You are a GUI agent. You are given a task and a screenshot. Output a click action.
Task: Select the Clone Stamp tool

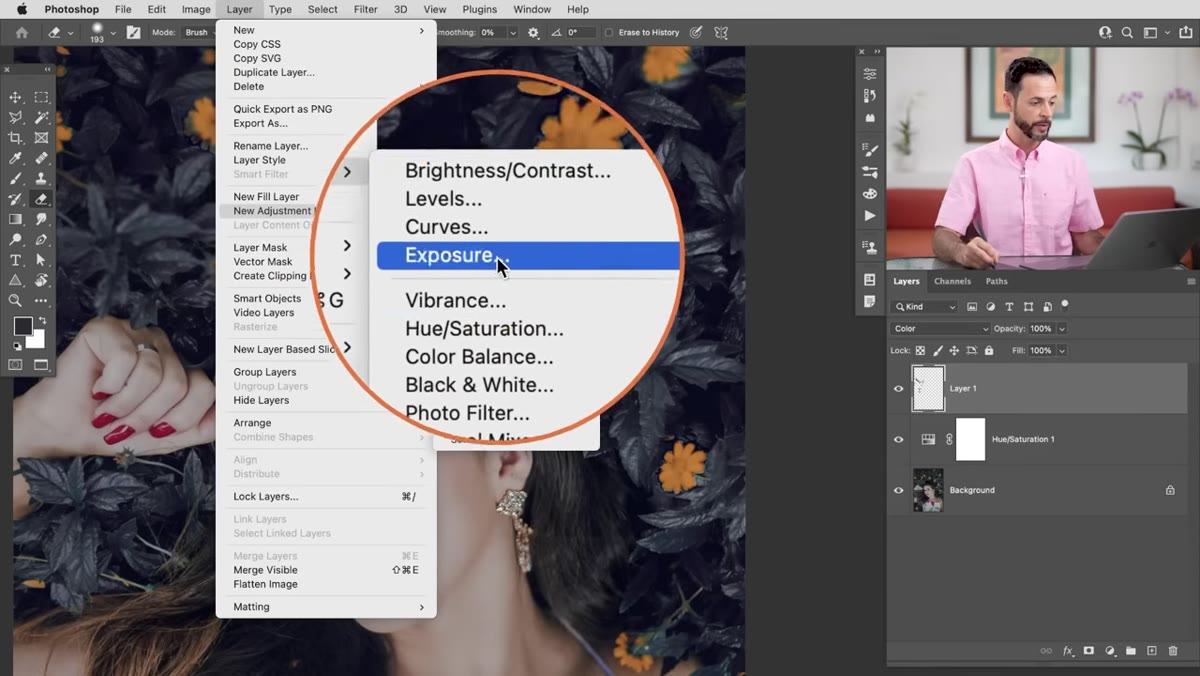coord(41,179)
